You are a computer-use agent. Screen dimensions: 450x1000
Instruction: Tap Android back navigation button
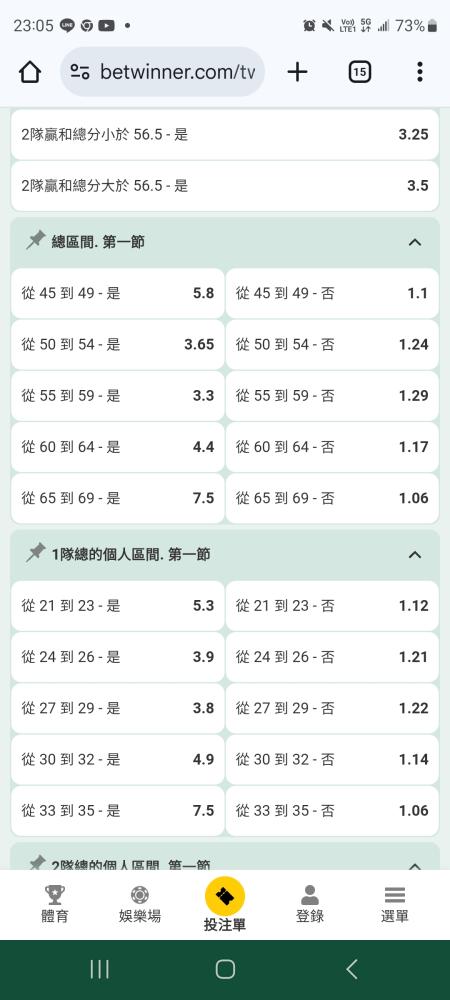(x=351, y=969)
